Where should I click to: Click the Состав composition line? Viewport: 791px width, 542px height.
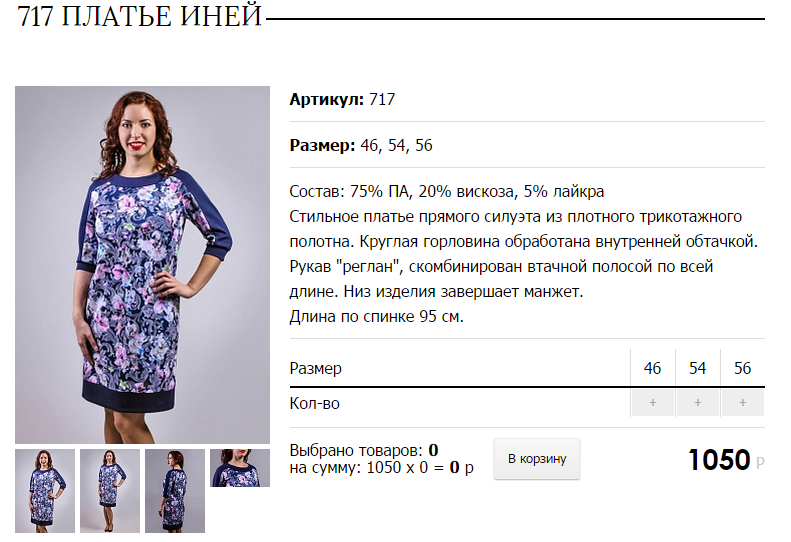click(x=446, y=192)
